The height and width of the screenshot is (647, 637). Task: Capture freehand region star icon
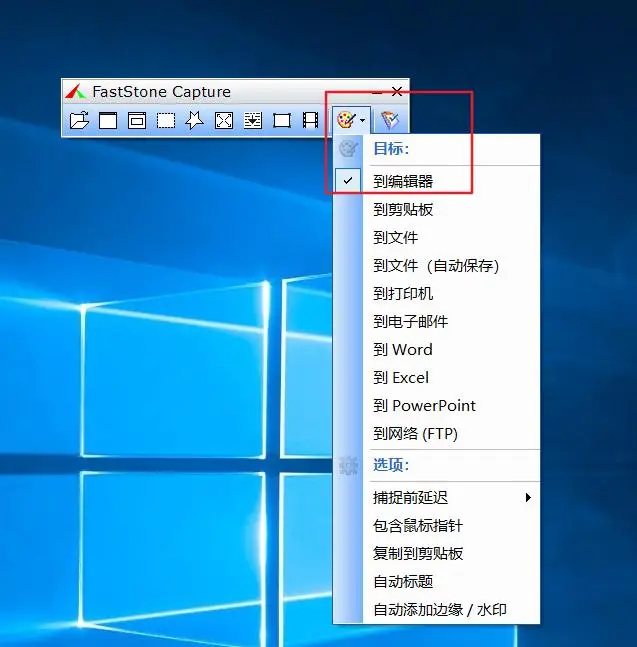[195, 120]
